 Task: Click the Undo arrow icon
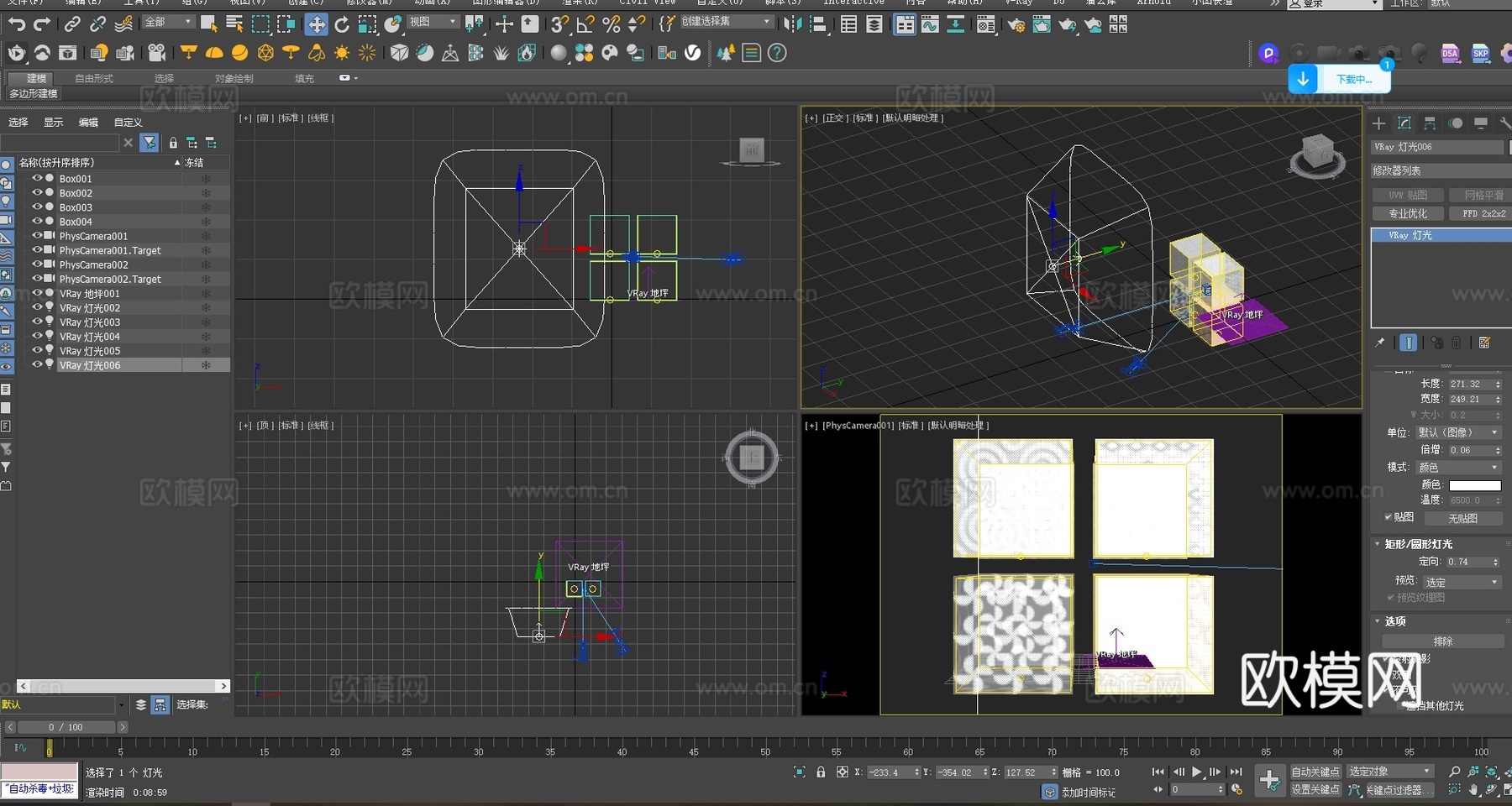(x=17, y=24)
